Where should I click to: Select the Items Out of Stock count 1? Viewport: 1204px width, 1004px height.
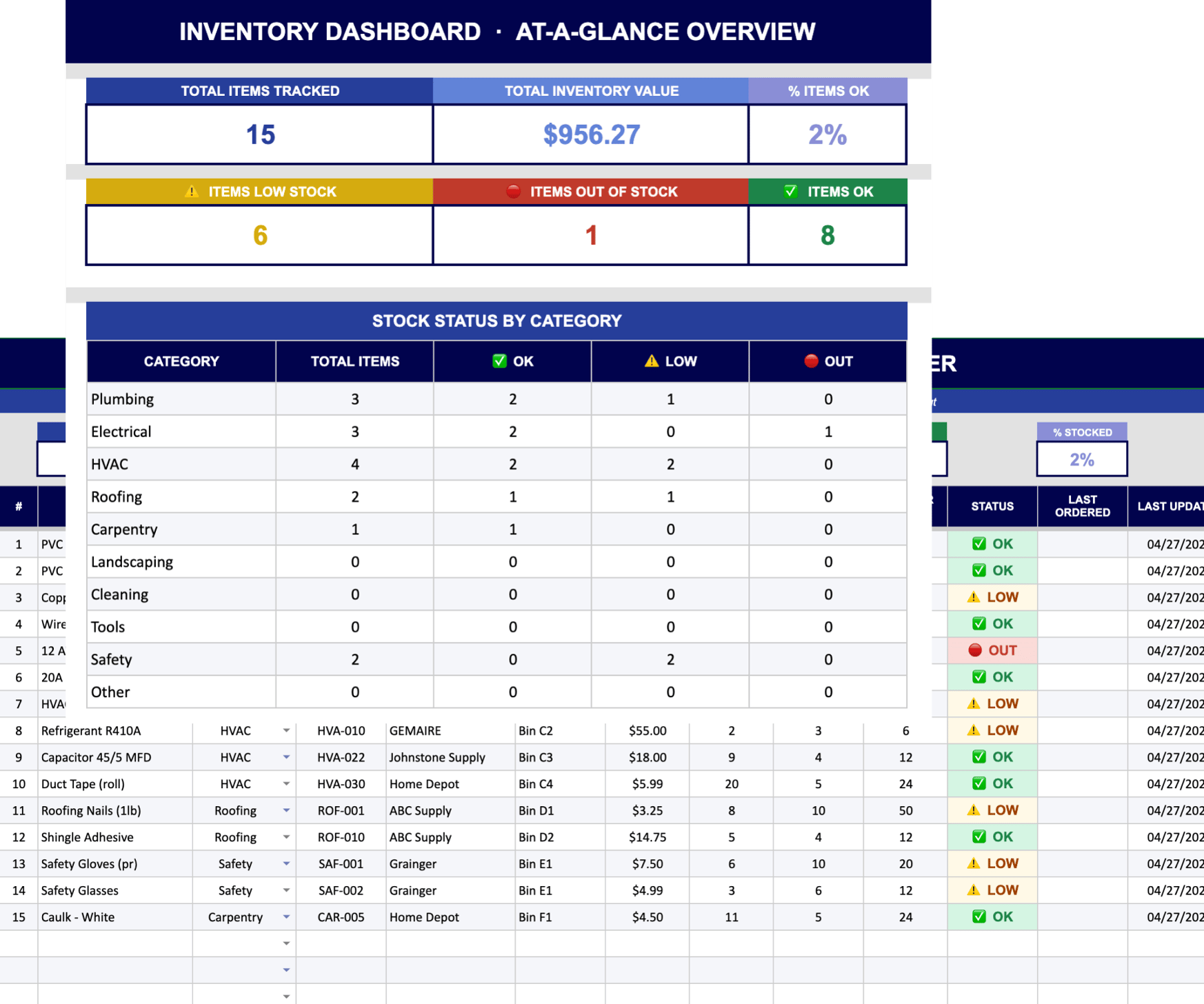[x=591, y=235]
